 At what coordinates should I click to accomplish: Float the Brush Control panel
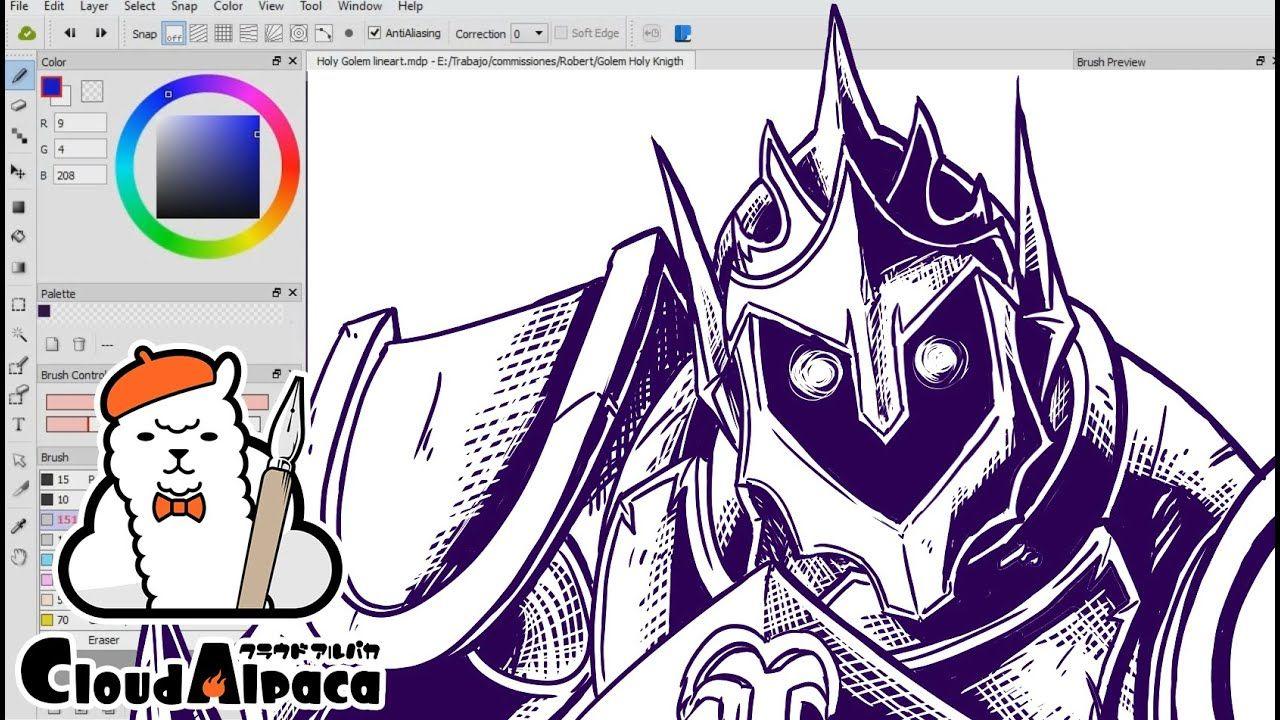pyautogui.click(x=277, y=374)
